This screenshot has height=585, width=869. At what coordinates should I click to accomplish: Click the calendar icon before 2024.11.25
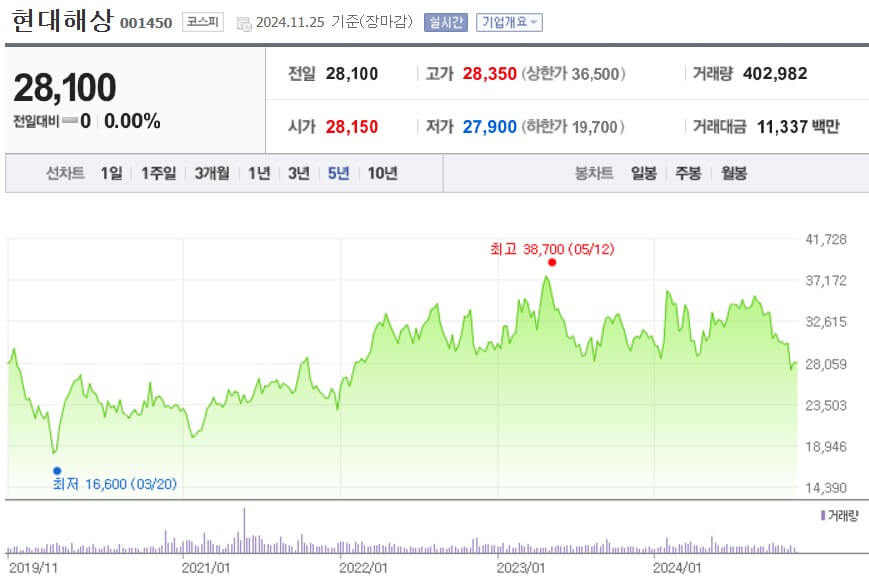pos(244,24)
